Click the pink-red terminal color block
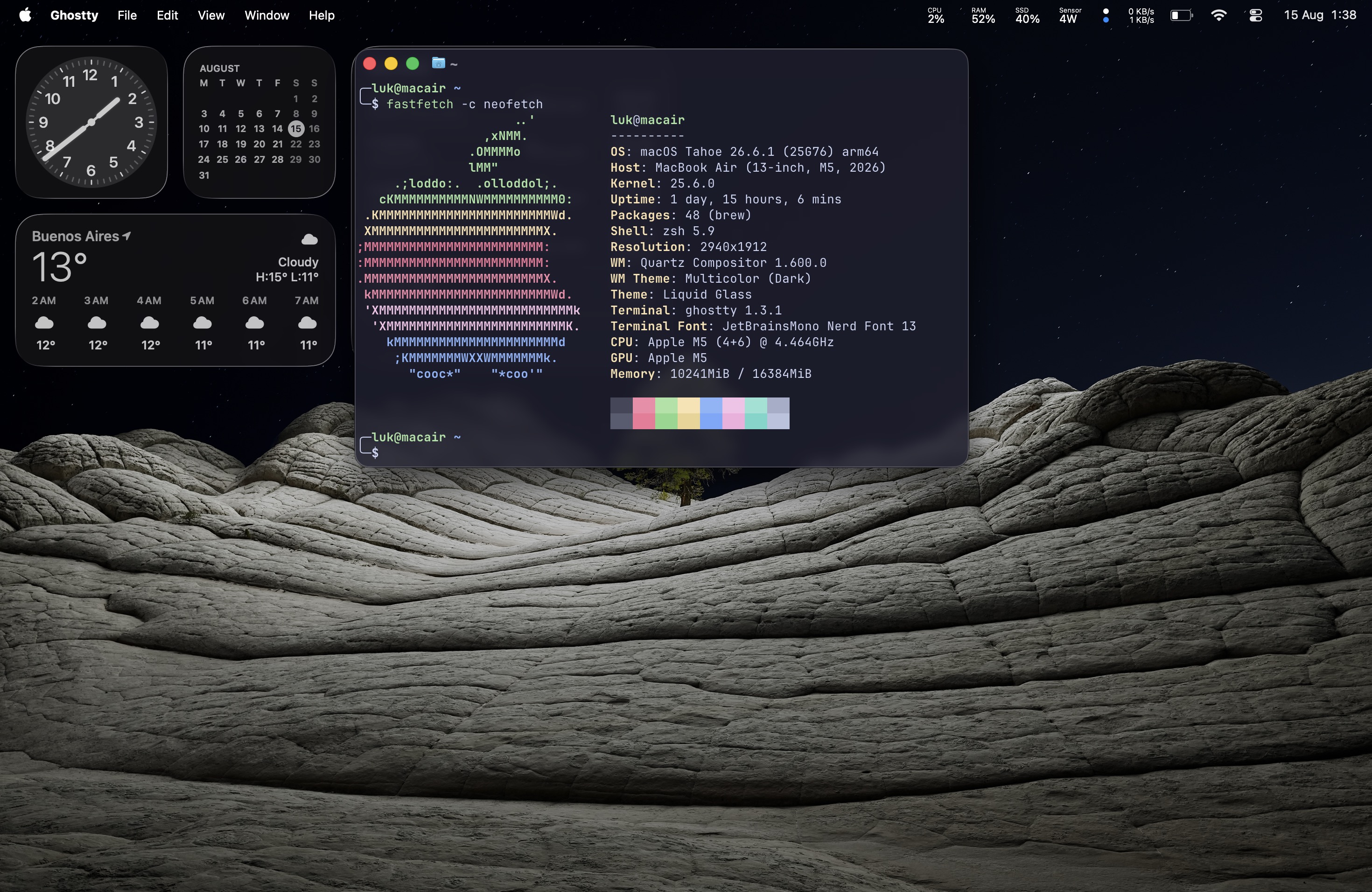This screenshot has width=1372, height=892. (x=644, y=413)
